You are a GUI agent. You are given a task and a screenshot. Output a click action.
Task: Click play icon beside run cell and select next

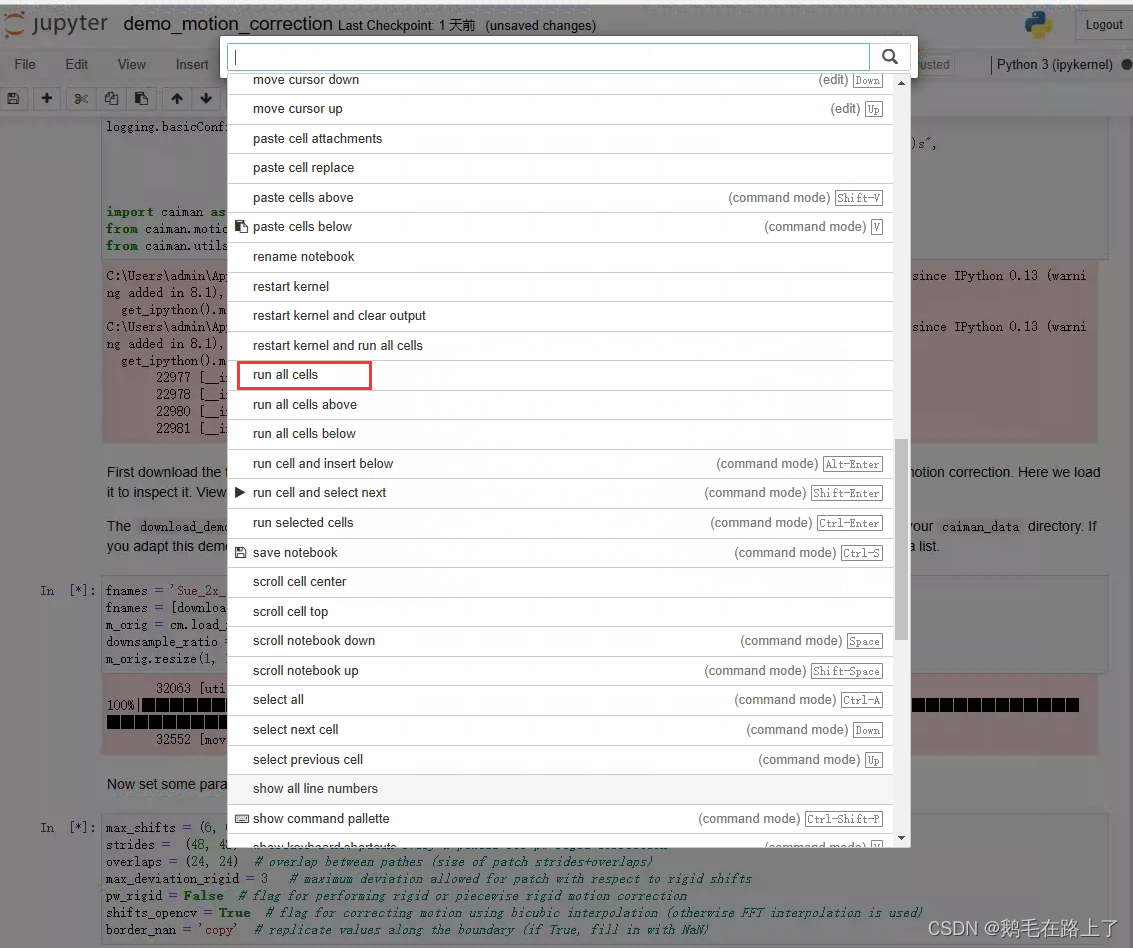(x=241, y=493)
